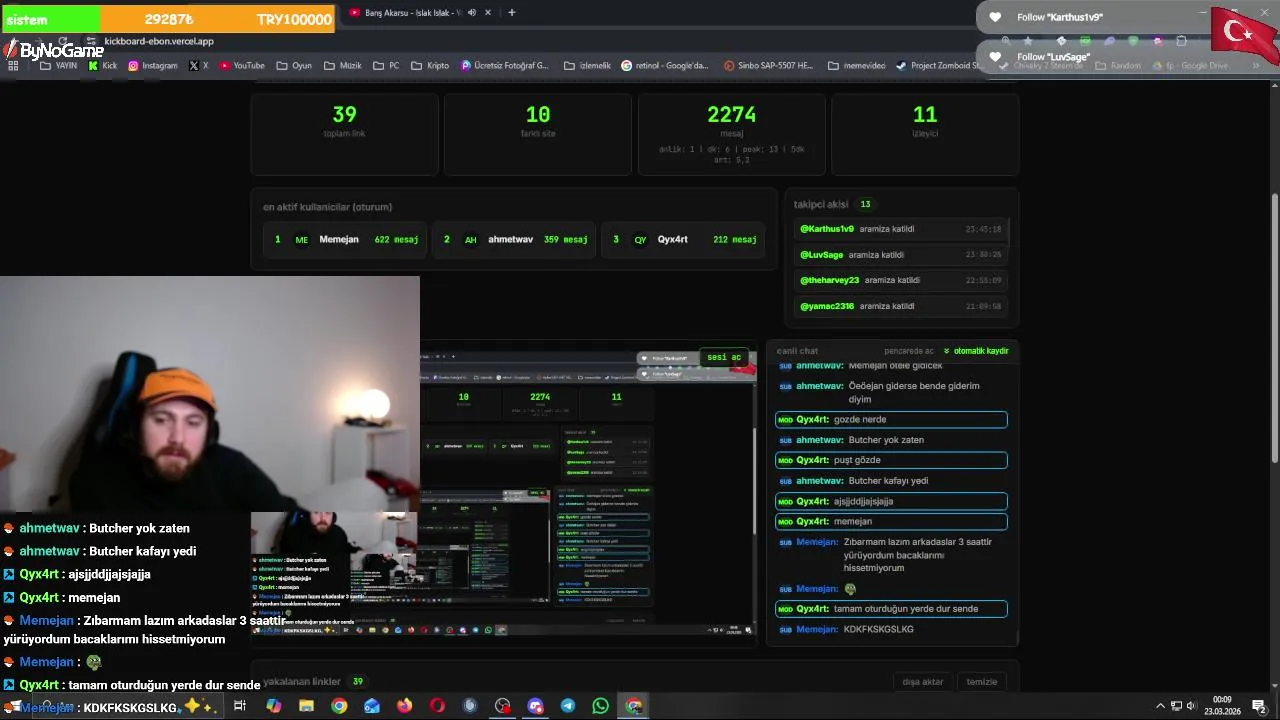Open the YouTube bookmark
Image resolution: width=1280 pixels, height=720 pixels.
242,66
